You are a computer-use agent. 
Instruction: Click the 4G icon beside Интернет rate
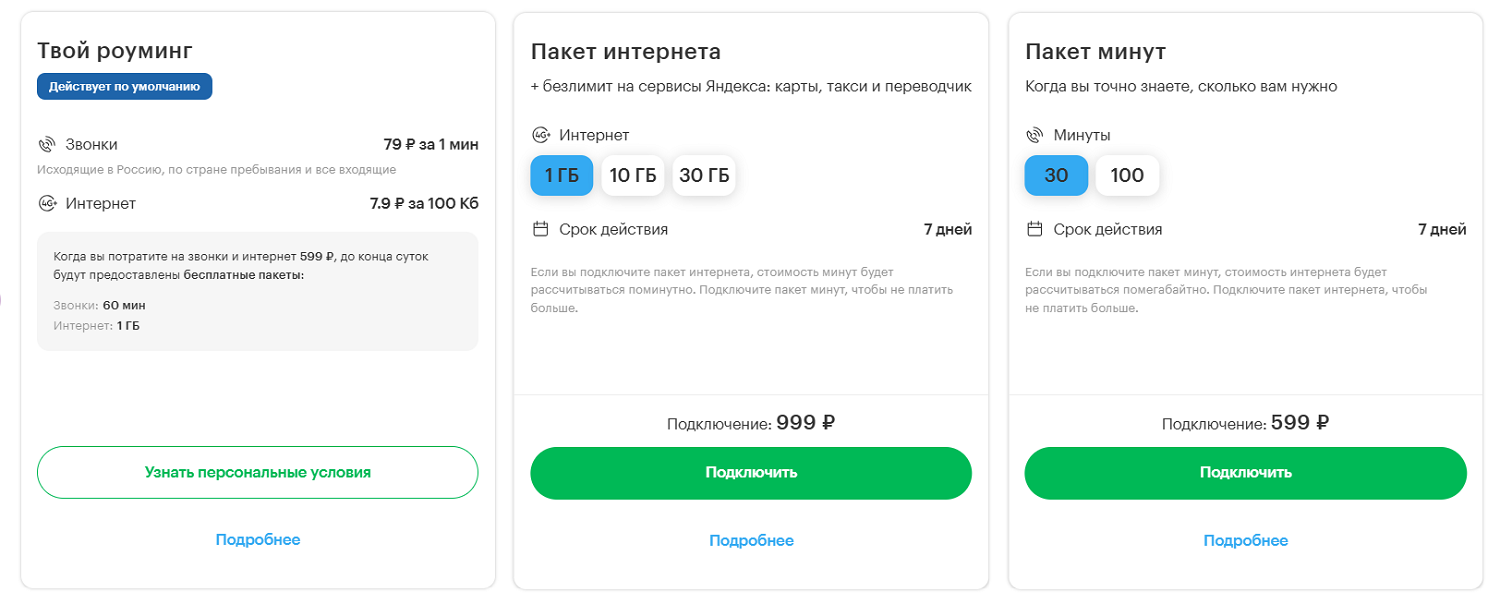pos(47,204)
